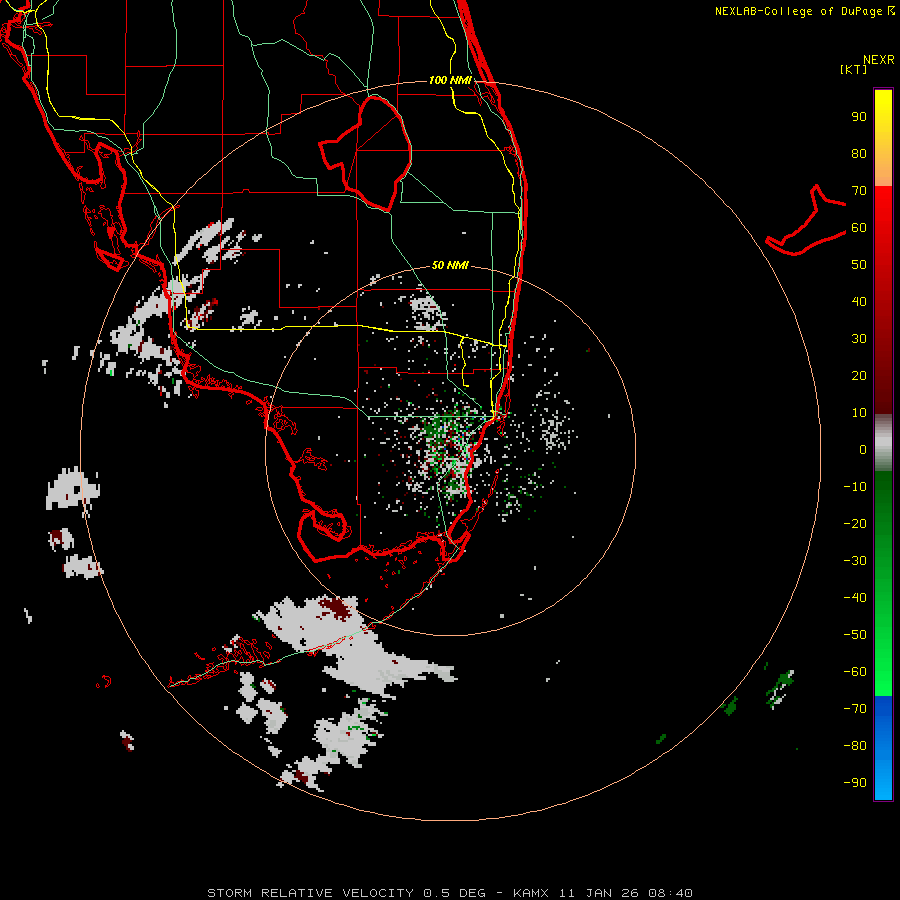The width and height of the screenshot is (900, 900).
Task: Click the -50 value on velocity scale
Action: click(x=855, y=635)
